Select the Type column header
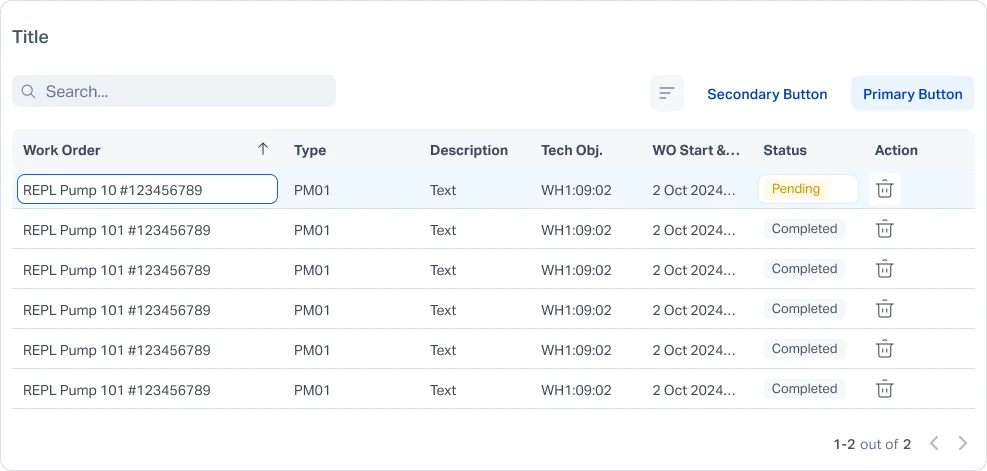This screenshot has height=471, width=987. [310, 150]
